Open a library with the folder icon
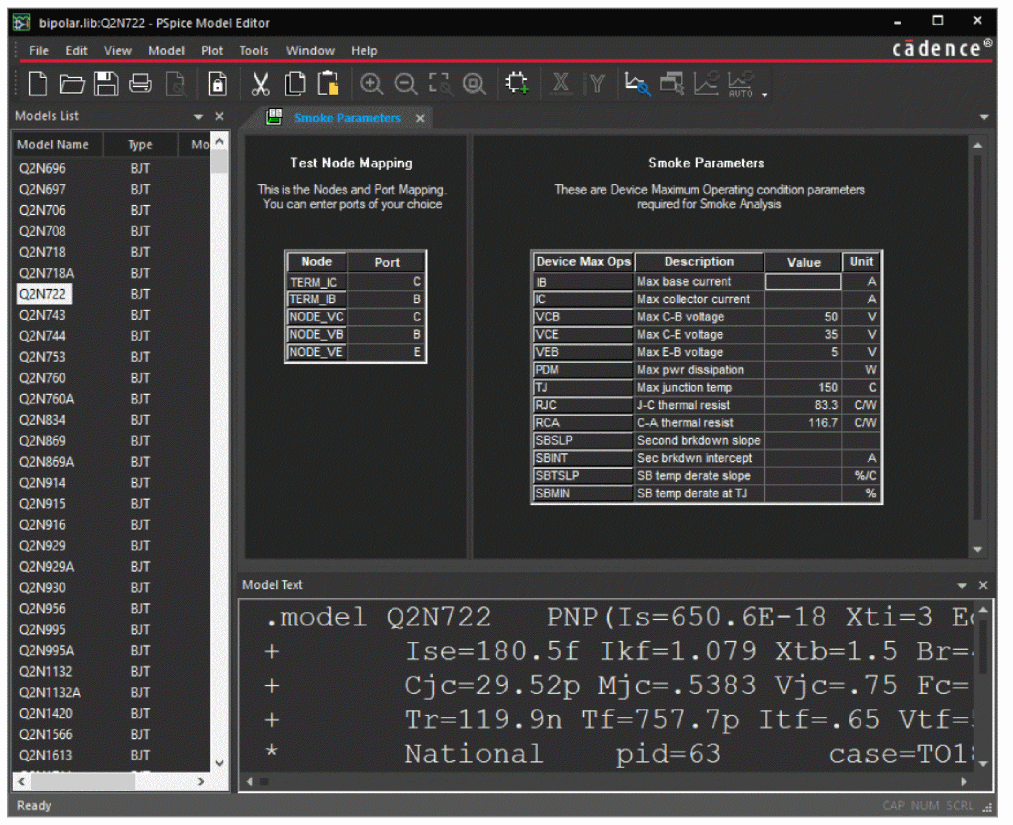Image resolution: width=1013 pixels, height=825 pixels. pyautogui.click(x=72, y=84)
